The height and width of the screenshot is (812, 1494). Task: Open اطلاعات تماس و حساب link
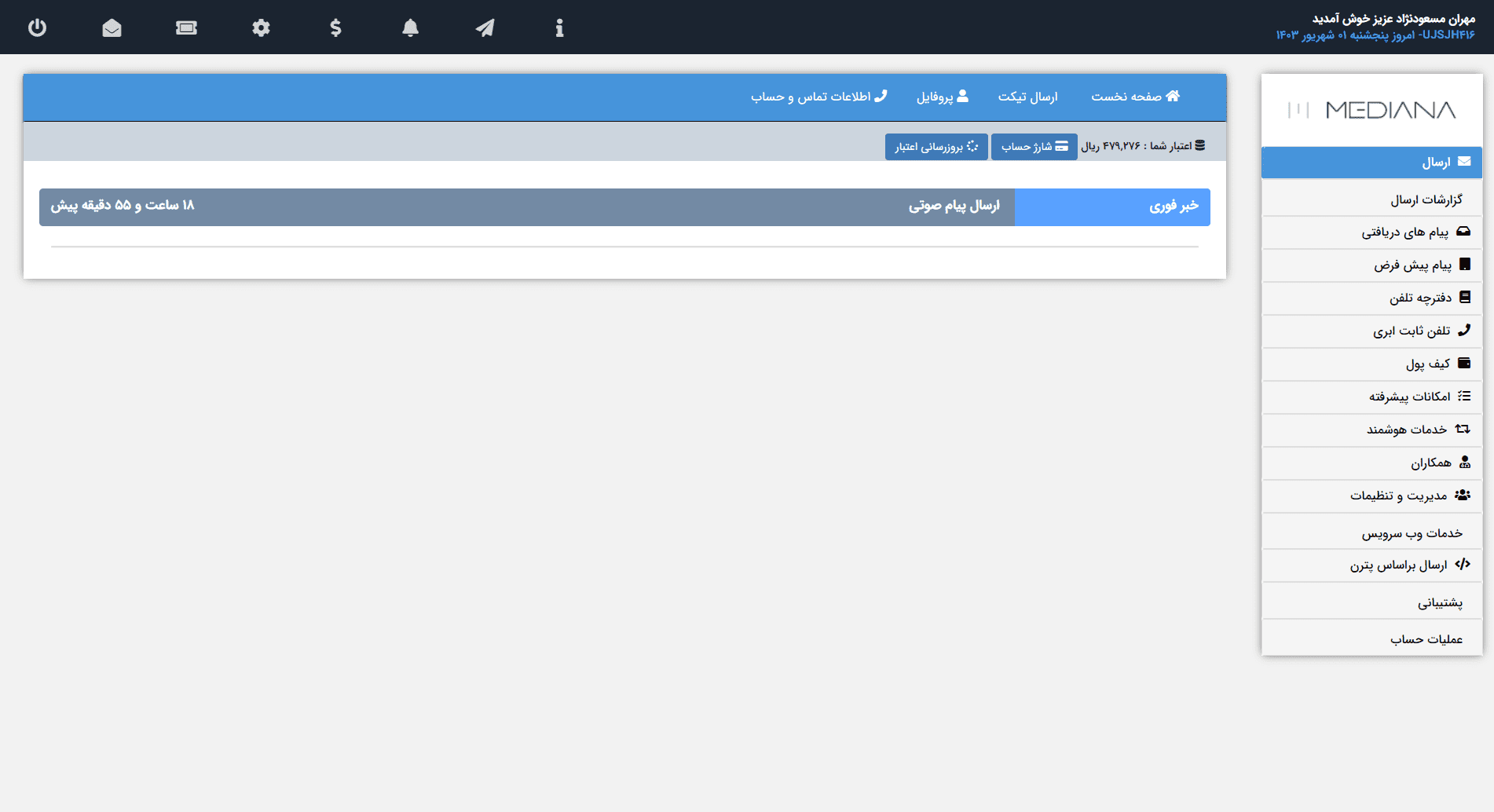point(818,97)
